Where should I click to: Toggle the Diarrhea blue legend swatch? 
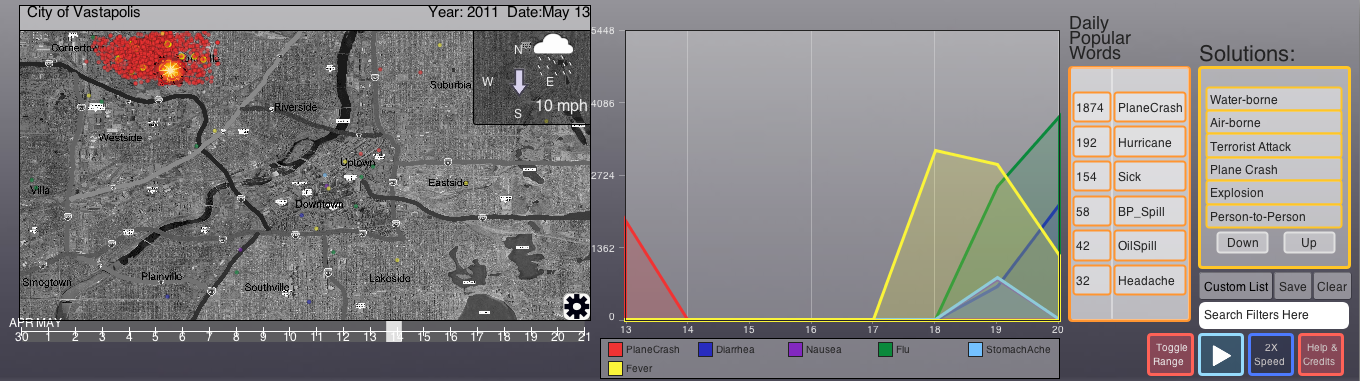point(705,350)
